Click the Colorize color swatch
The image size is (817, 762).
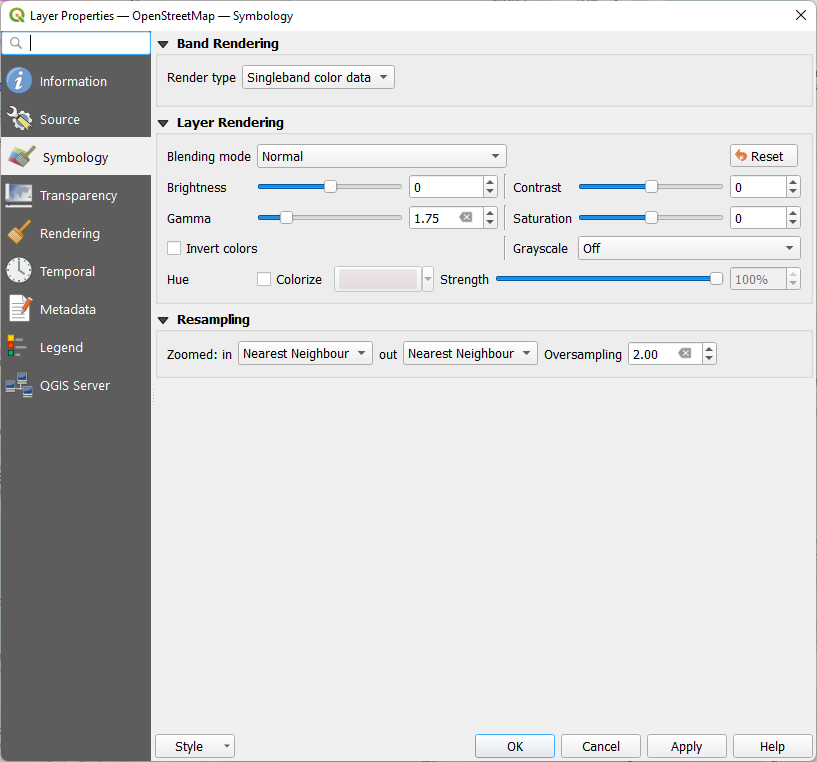pos(378,279)
